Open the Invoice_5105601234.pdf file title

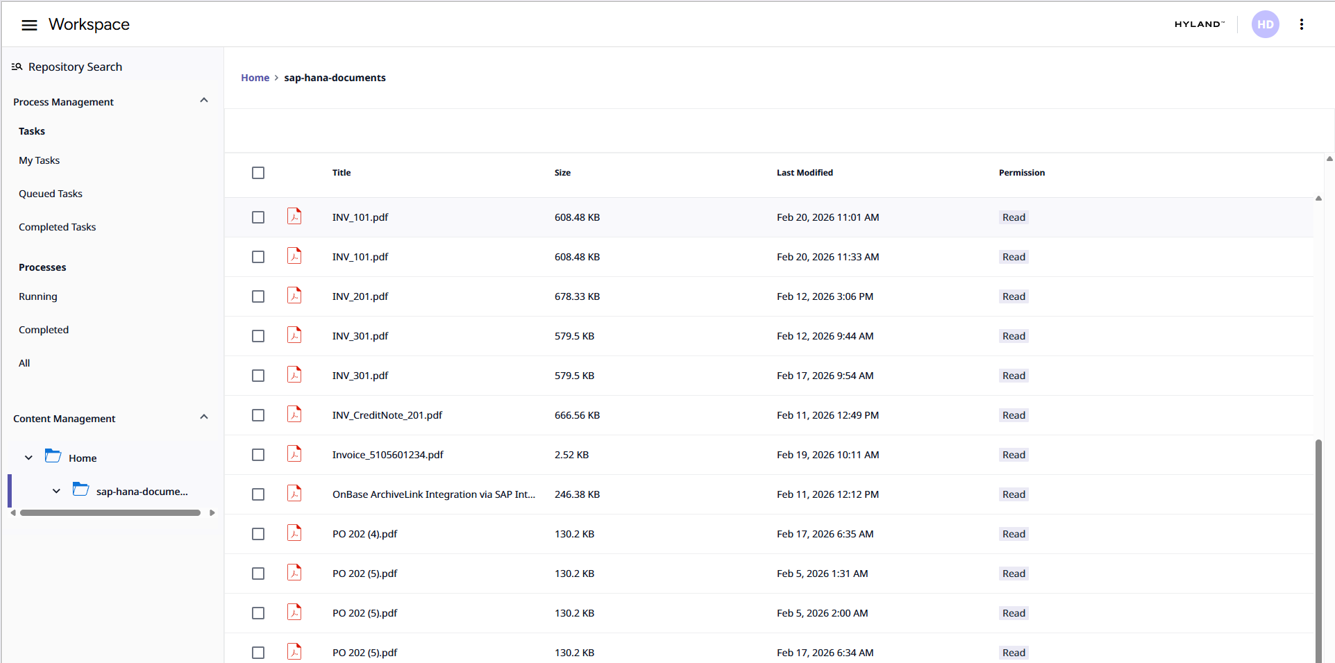[x=388, y=455]
